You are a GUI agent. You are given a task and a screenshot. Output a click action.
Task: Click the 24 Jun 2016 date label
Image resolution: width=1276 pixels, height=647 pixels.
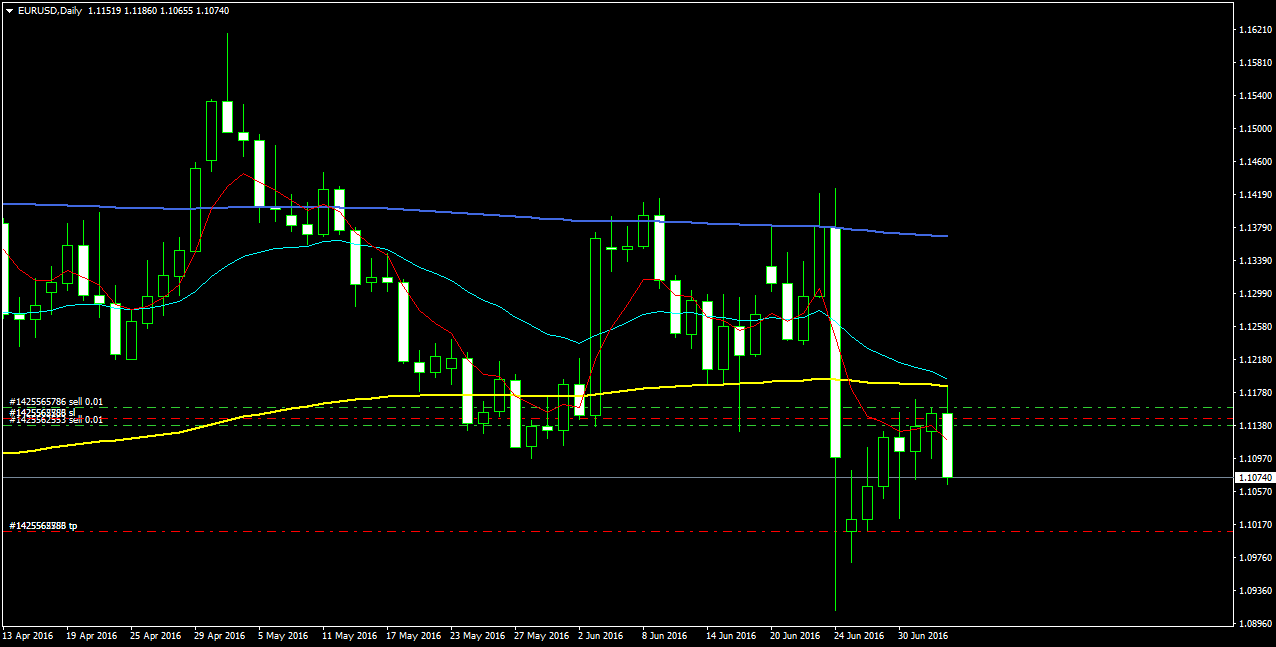tap(860, 636)
